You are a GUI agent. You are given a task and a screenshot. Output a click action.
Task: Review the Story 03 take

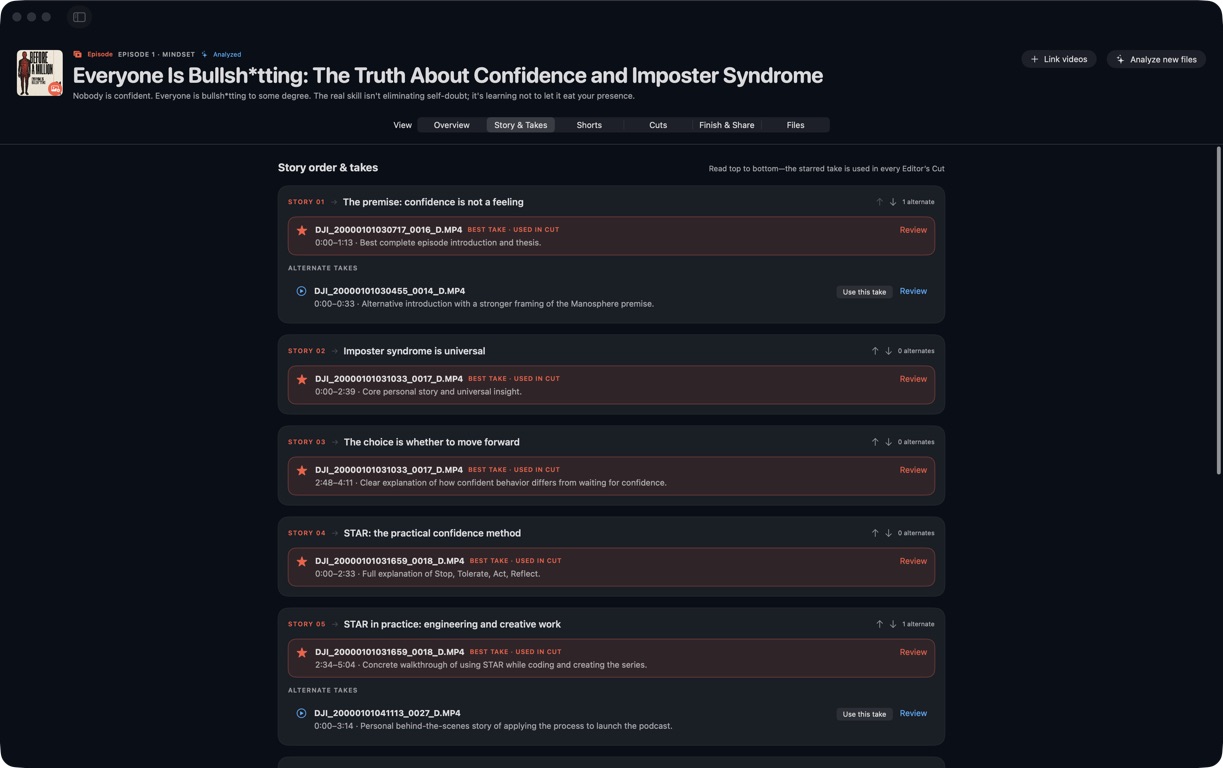(913, 470)
